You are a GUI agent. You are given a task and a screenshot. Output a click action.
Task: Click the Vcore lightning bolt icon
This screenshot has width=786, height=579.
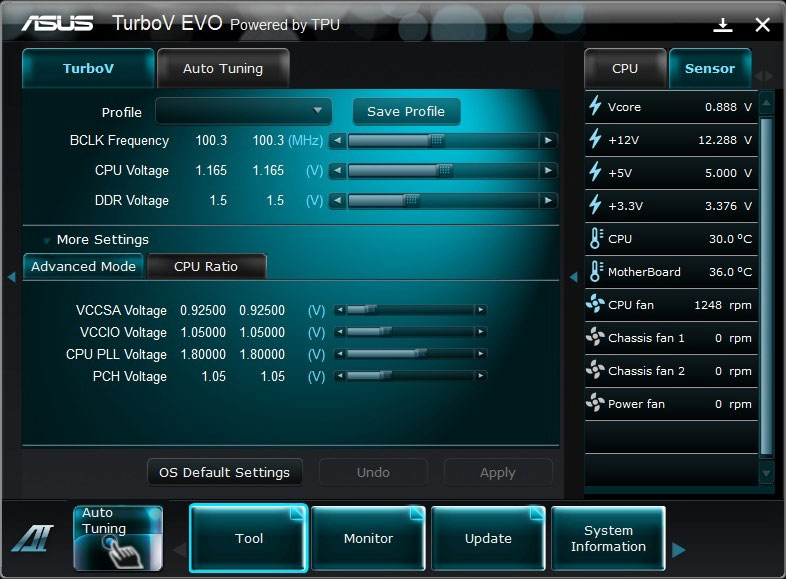[x=595, y=106]
